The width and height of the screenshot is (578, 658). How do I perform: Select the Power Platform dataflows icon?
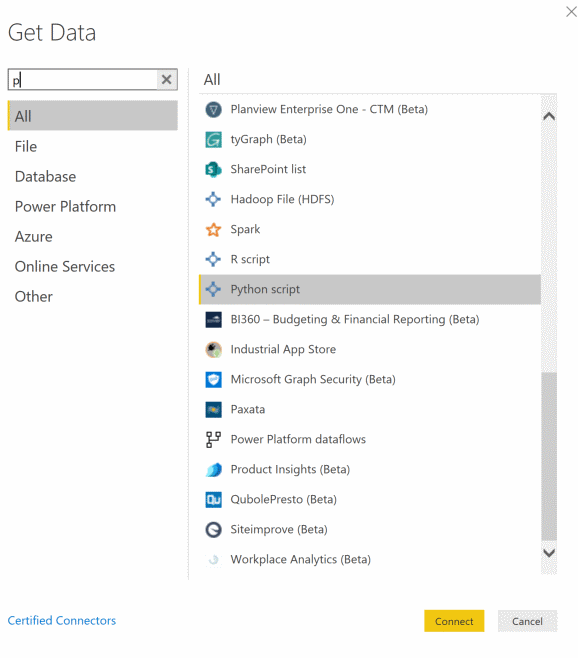(x=213, y=439)
